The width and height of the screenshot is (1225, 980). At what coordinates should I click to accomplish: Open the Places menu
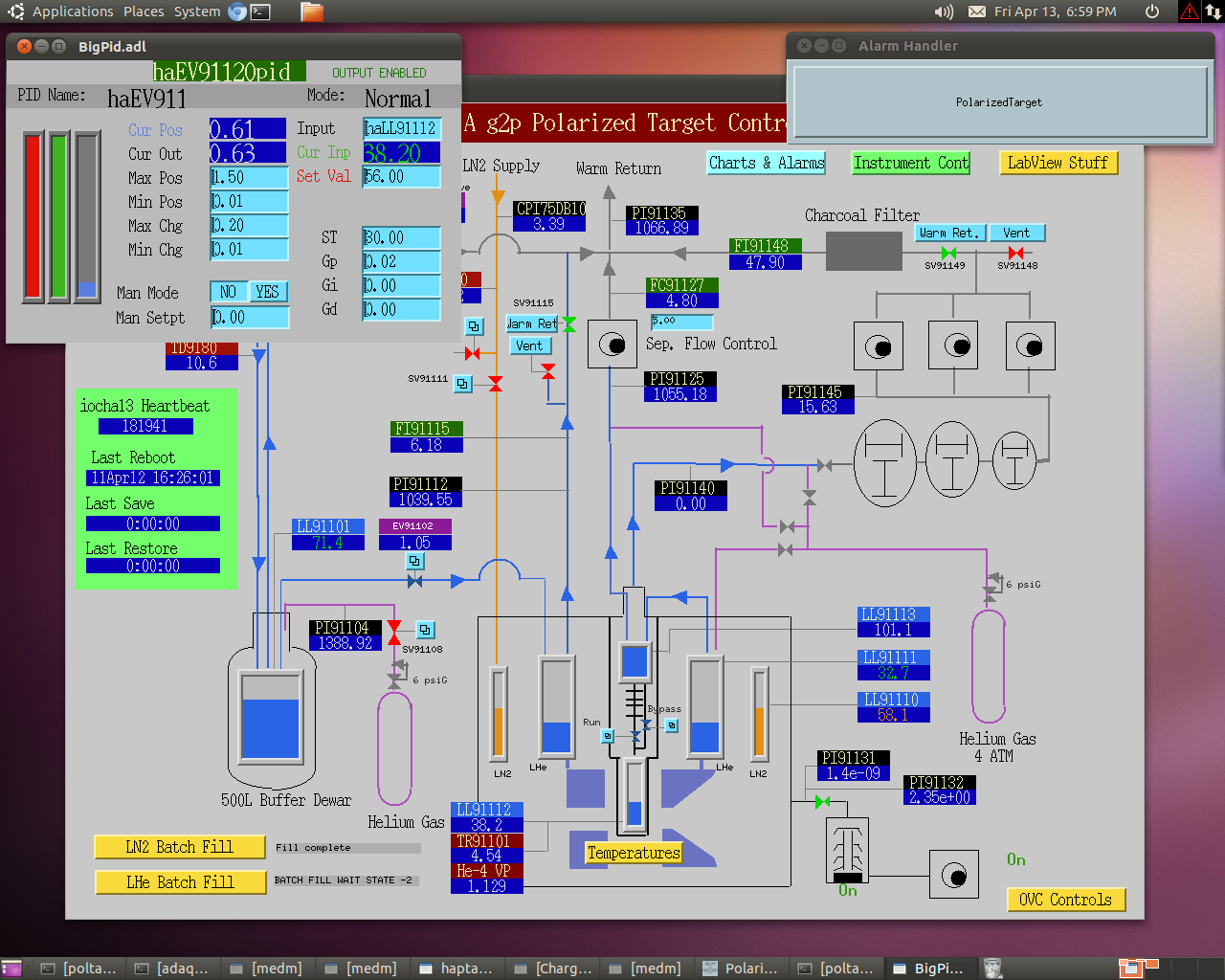[x=144, y=11]
